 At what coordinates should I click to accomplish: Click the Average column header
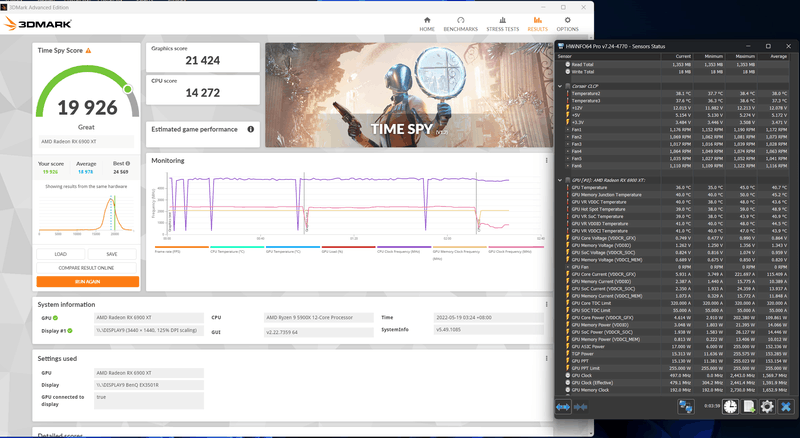pos(772,56)
